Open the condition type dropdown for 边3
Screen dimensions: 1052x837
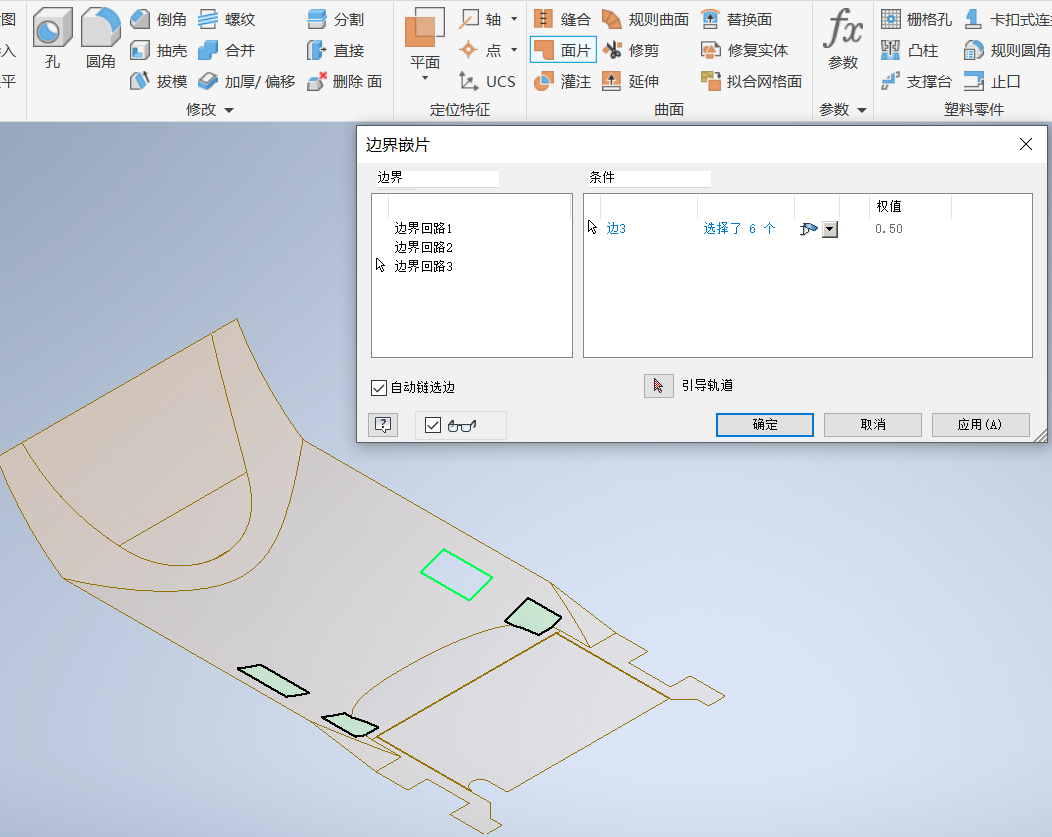tap(830, 229)
